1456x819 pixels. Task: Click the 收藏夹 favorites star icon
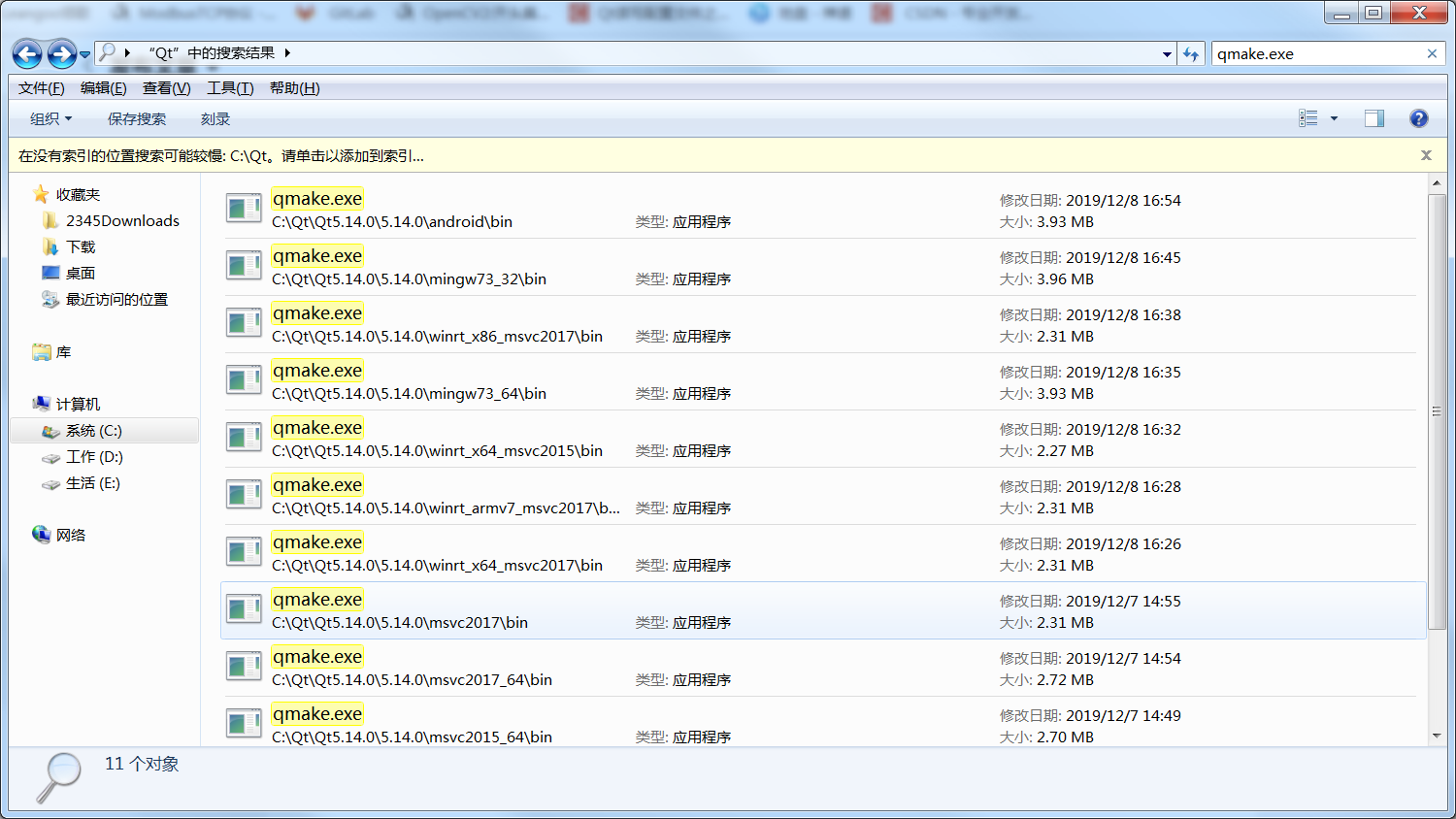[40, 193]
